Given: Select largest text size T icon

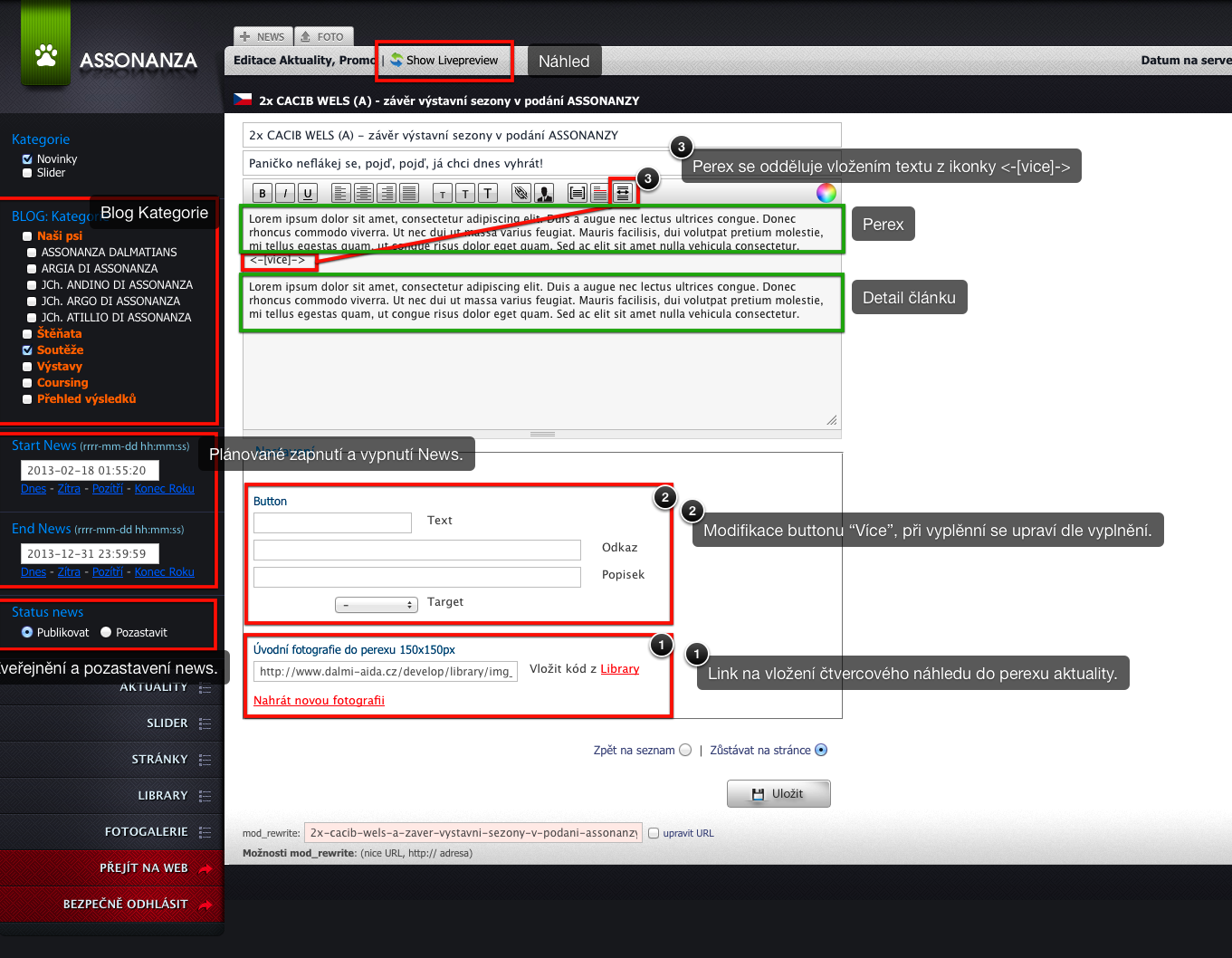Looking at the screenshot, I should point(488,193).
